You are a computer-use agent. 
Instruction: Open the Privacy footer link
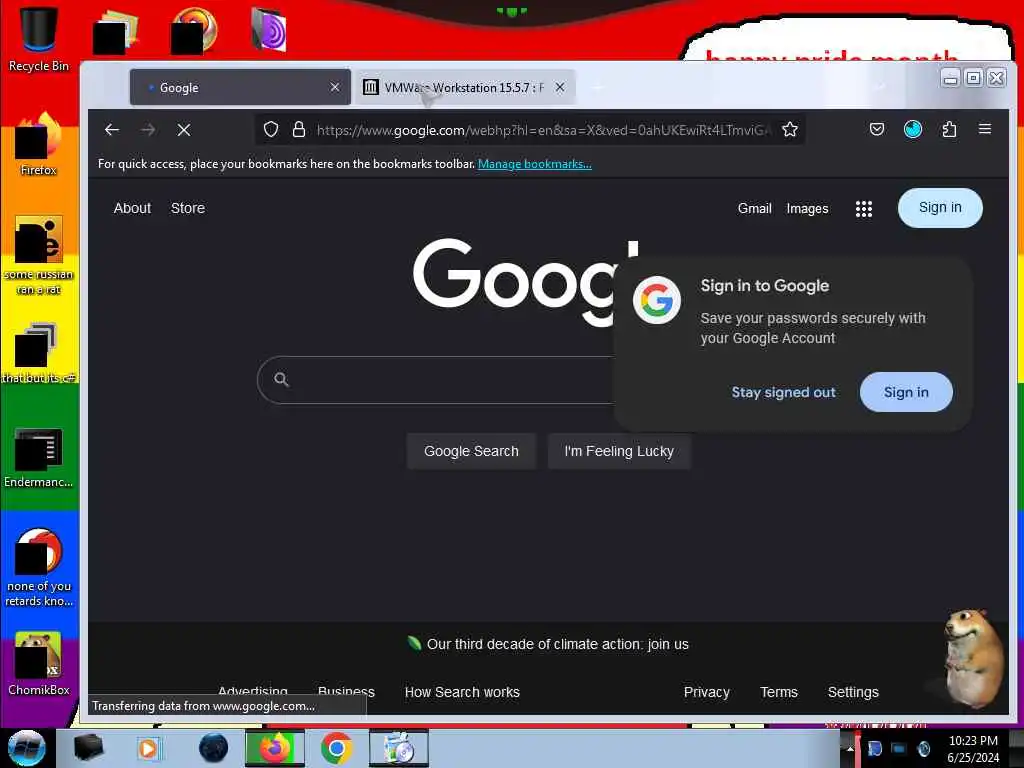(706, 692)
